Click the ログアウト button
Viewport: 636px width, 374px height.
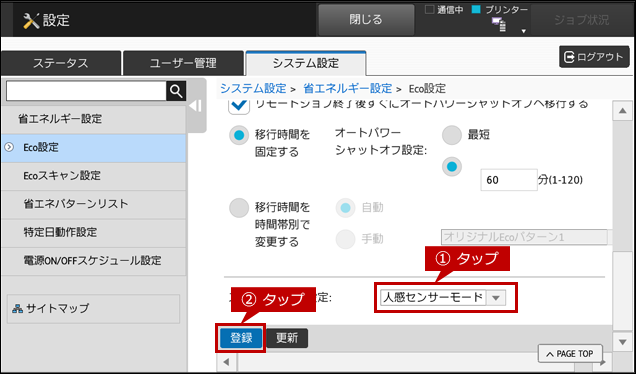click(x=594, y=57)
